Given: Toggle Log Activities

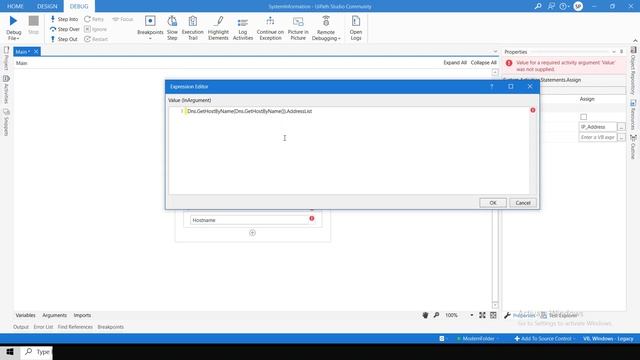Looking at the screenshot, I should [243, 28].
